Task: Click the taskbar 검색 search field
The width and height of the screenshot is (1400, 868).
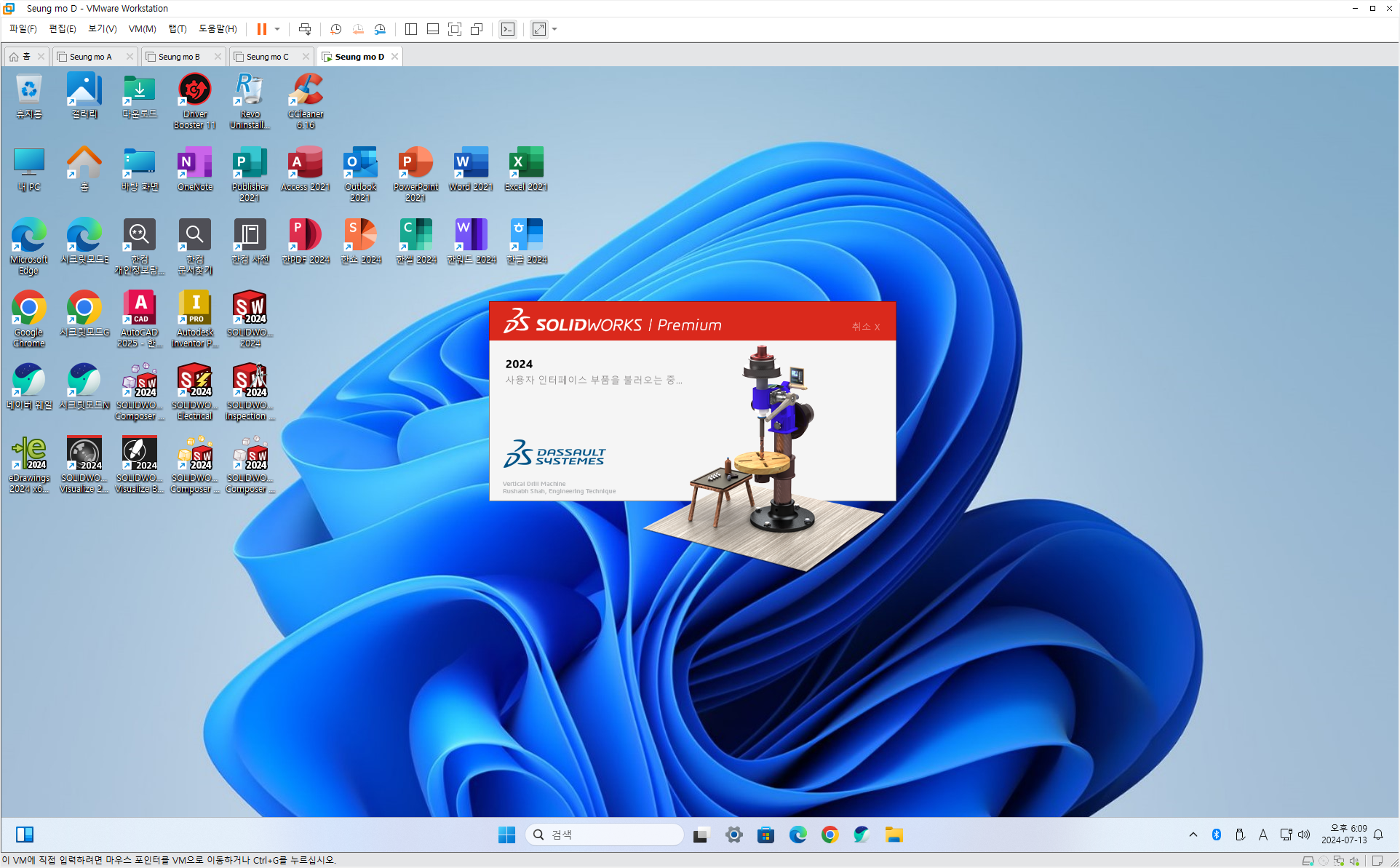Action: tap(604, 835)
